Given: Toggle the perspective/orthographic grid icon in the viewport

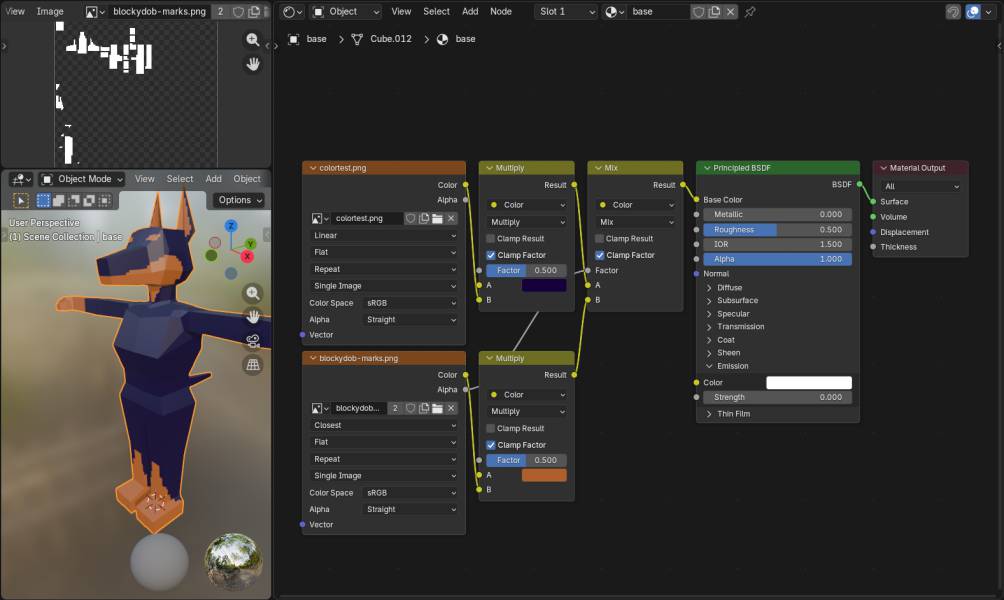Looking at the screenshot, I should click(253, 365).
